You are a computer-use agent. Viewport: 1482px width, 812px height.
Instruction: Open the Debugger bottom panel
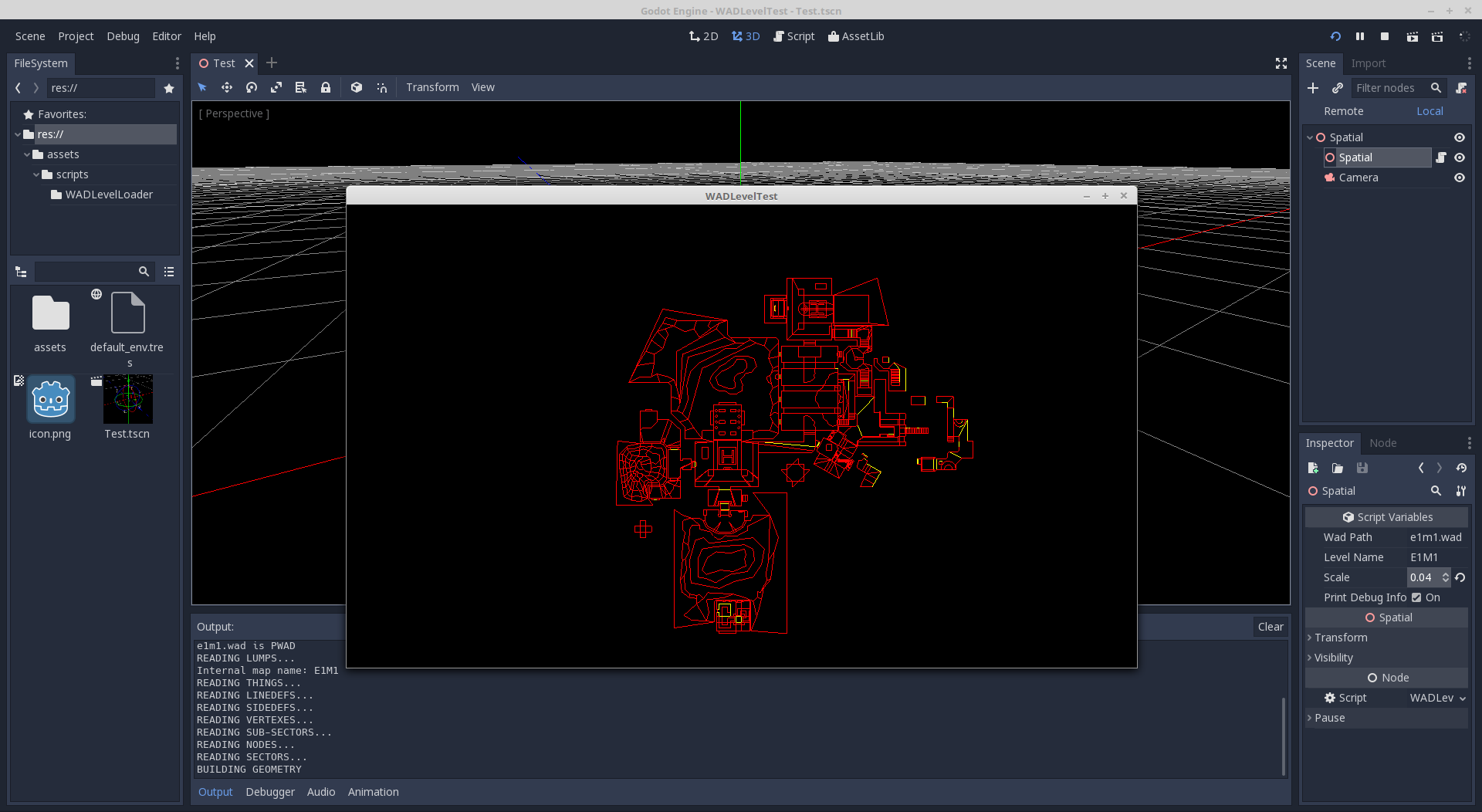270,792
